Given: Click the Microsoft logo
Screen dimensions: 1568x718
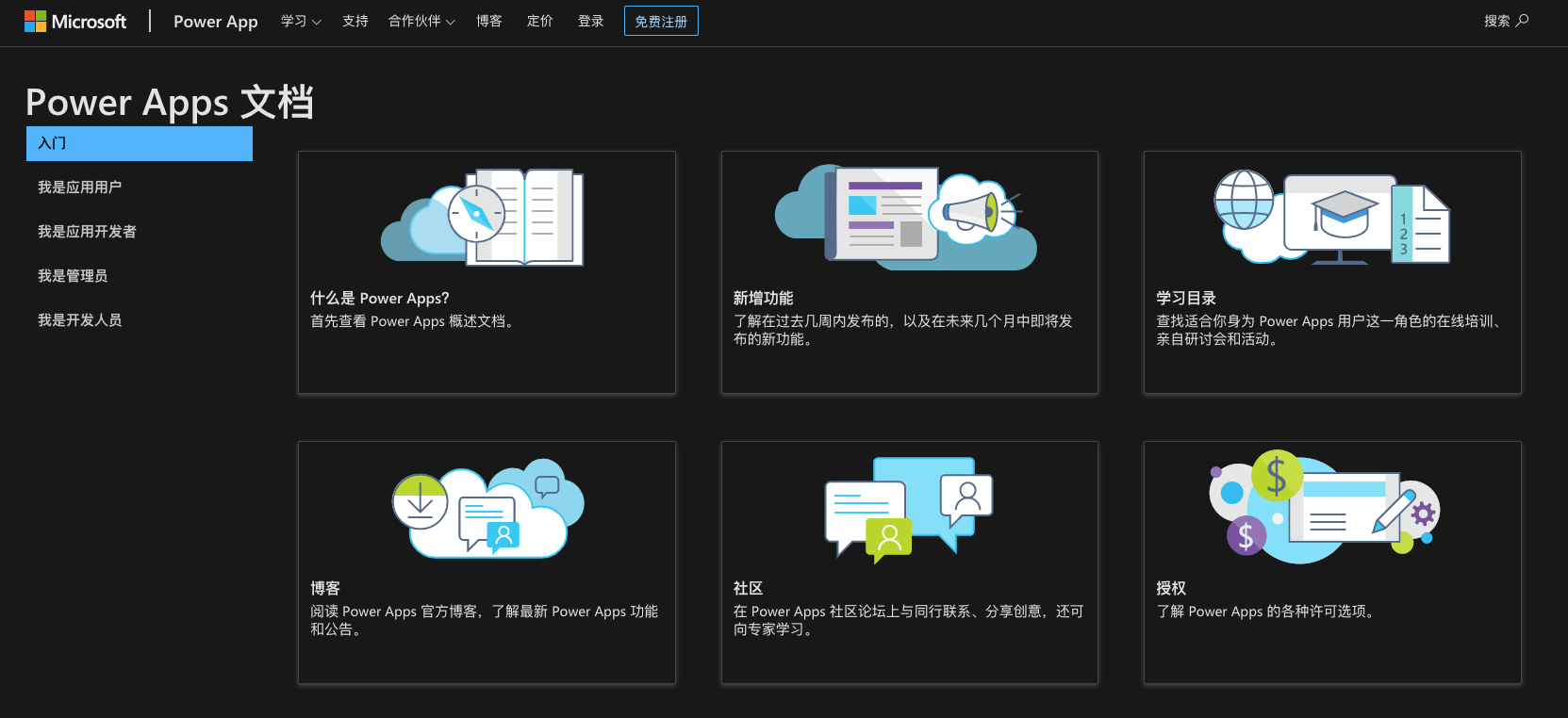Looking at the screenshot, I should (x=75, y=21).
